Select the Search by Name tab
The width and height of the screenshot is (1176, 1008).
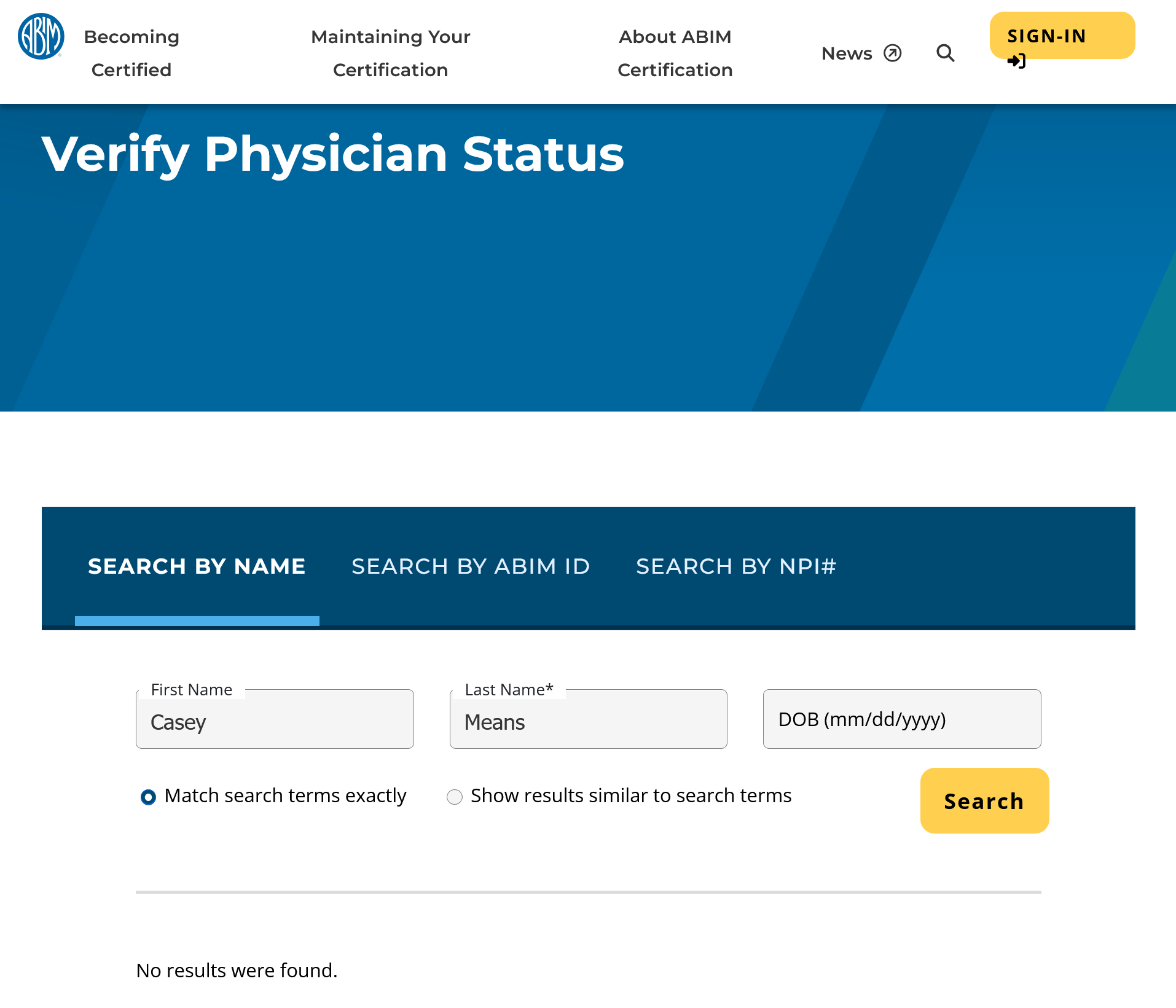point(197,566)
